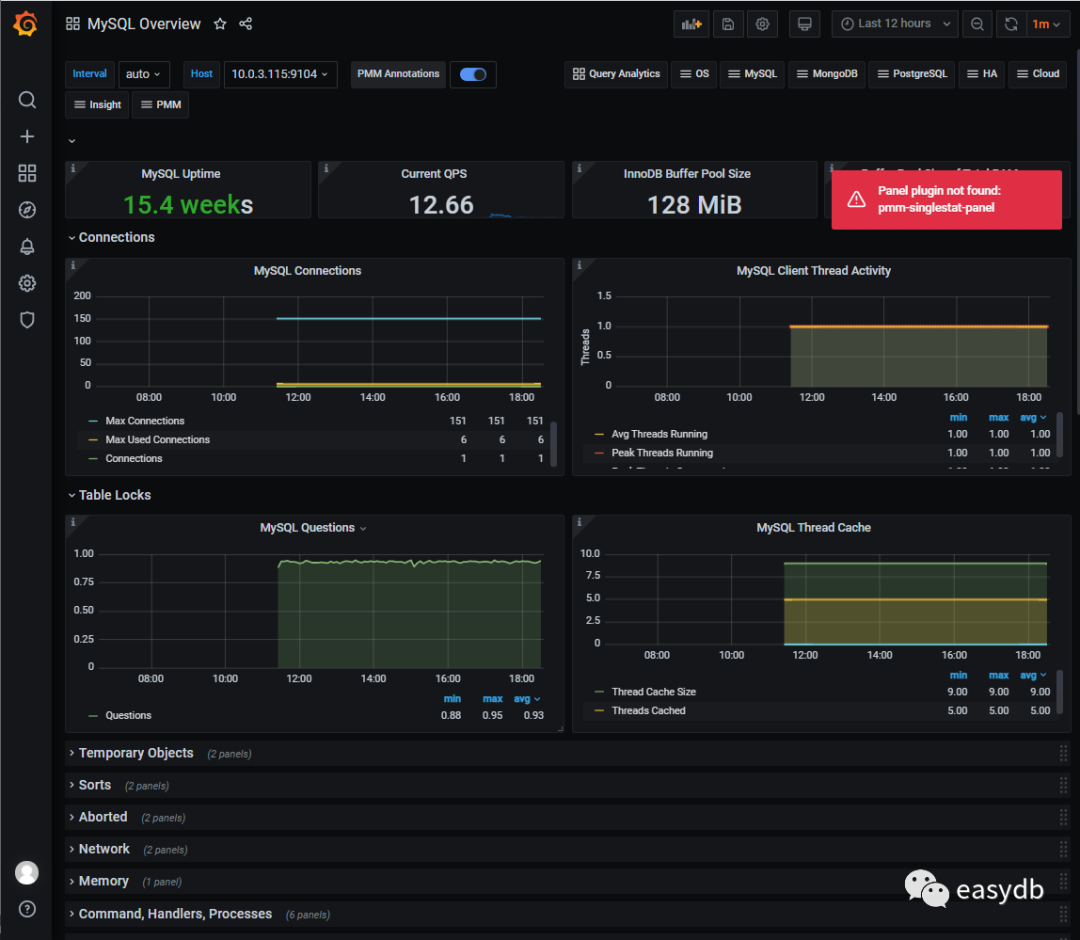Open the MongoDB dashboards menu

click(x=827, y=74)
